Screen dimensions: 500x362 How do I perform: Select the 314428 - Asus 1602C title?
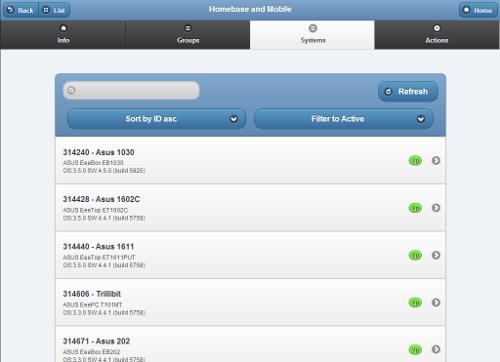pos(101,199)
